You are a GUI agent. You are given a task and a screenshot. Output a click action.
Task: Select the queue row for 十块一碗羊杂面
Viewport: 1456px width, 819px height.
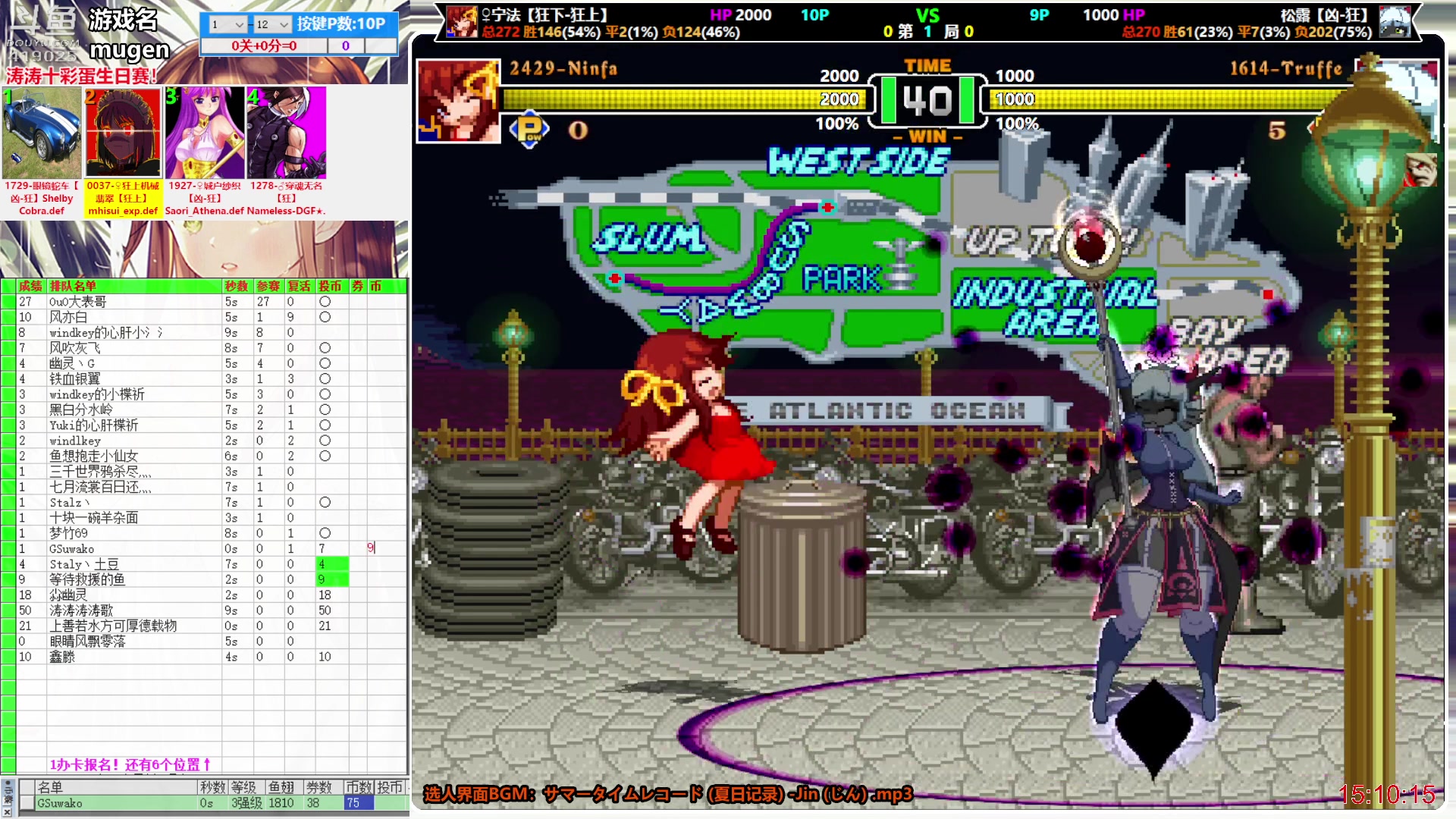pos(205,518)
